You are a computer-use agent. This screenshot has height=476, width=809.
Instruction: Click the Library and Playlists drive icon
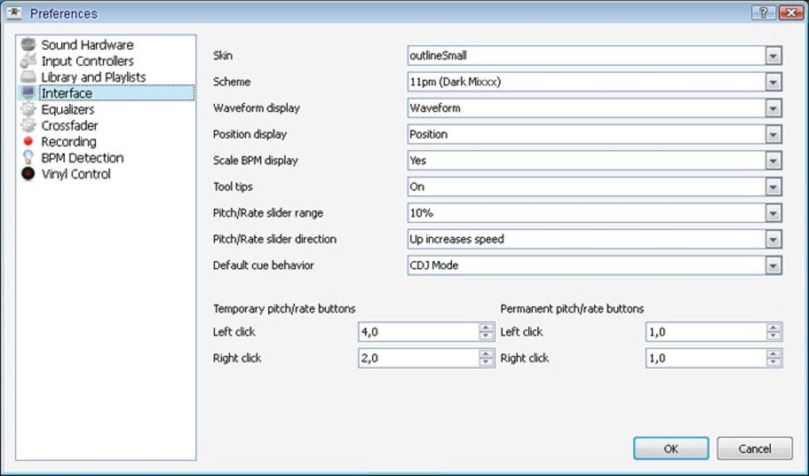click(x=28, y=77)
